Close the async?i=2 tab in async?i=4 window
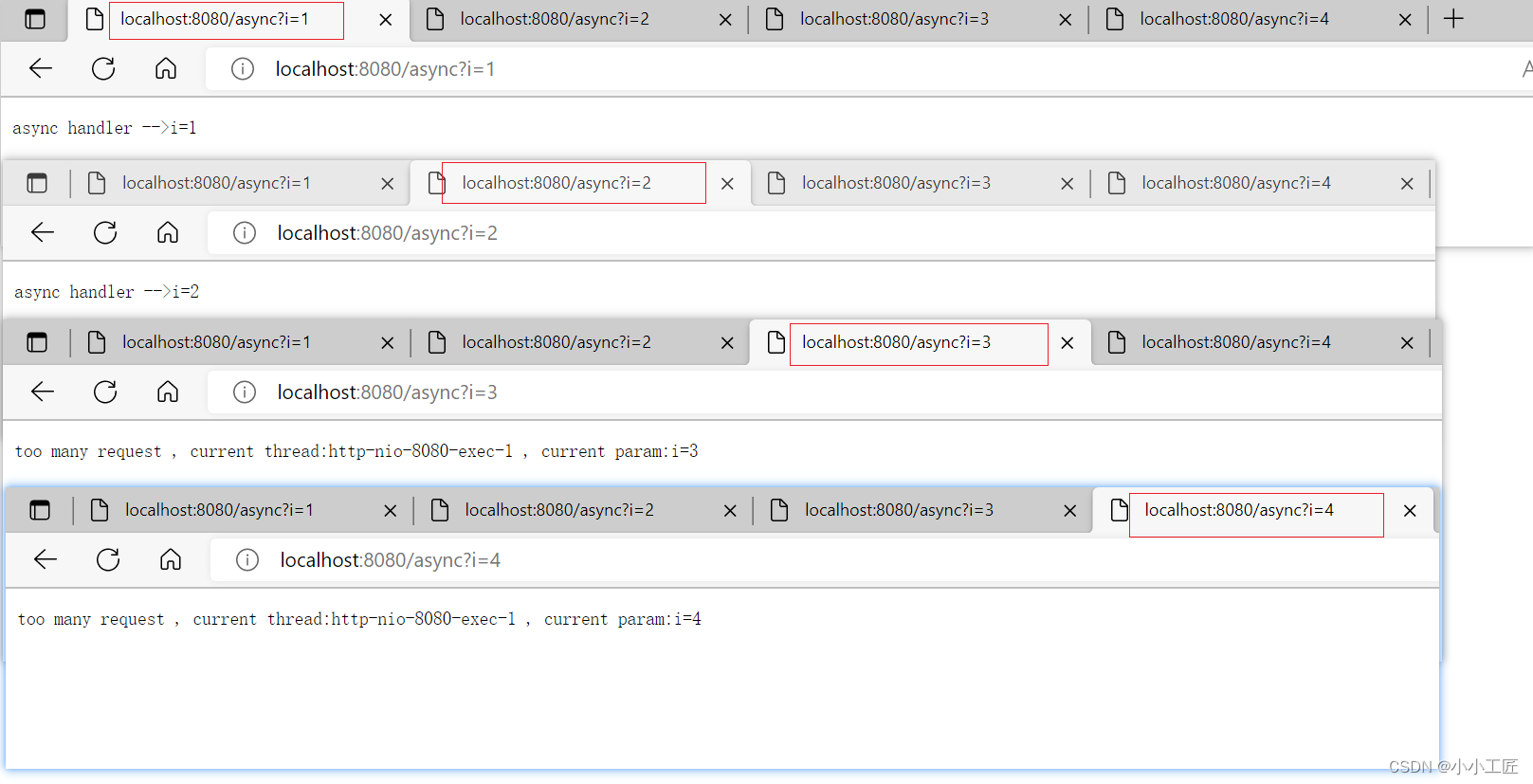Image resolution: width=1533 pixels, height=784 pixels. (x=730, y=511)
